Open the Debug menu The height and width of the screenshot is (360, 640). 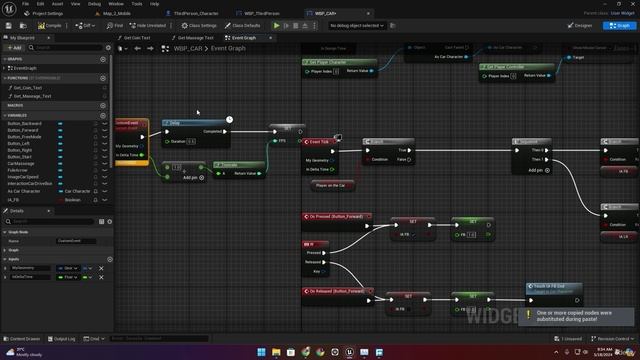pyautogui.click(x=94, y=4)
